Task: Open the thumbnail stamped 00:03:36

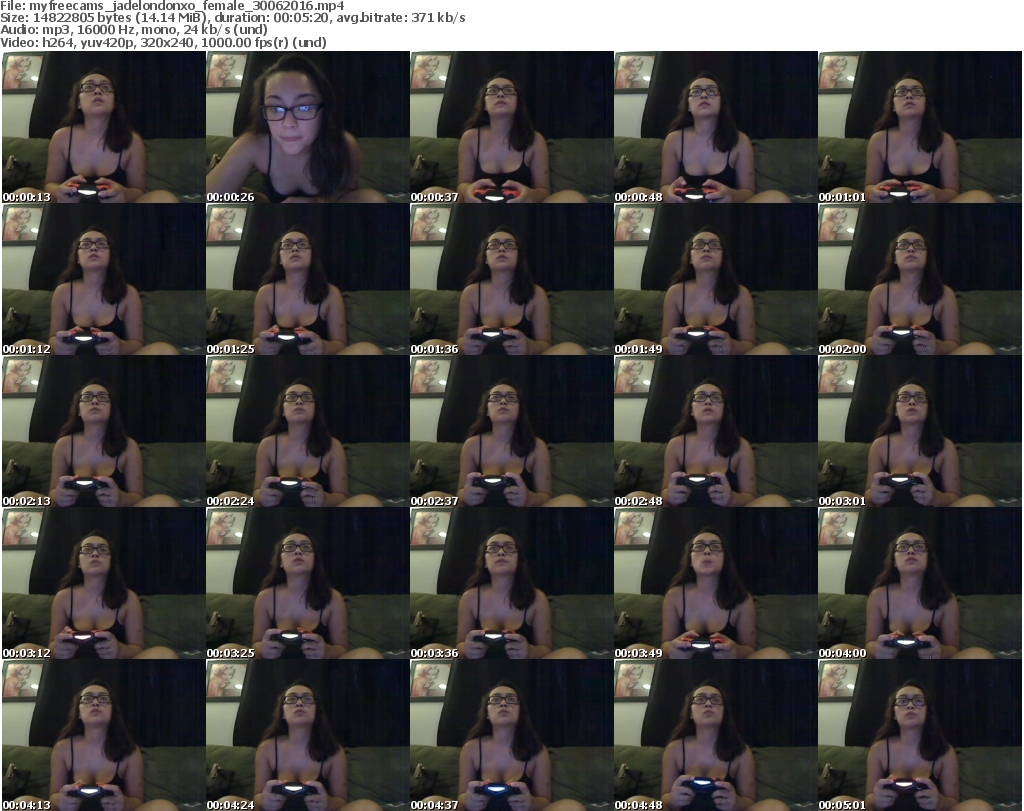Action: (x=512, y=584)
